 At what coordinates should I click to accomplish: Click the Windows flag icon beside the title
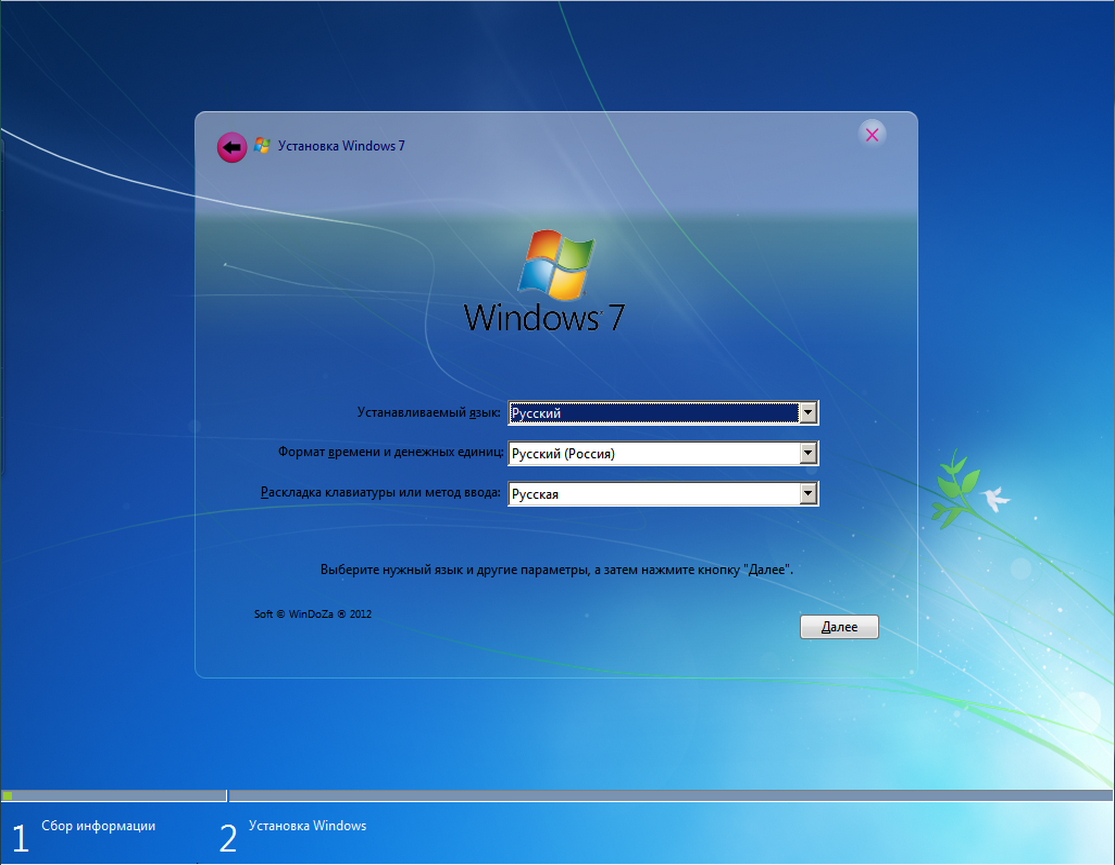point(262,146)
